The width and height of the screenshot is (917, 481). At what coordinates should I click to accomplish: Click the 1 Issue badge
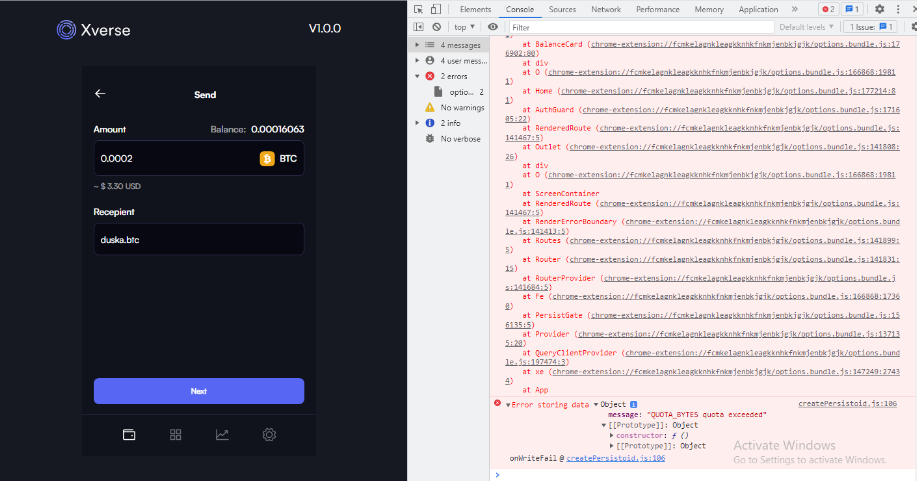871,27
